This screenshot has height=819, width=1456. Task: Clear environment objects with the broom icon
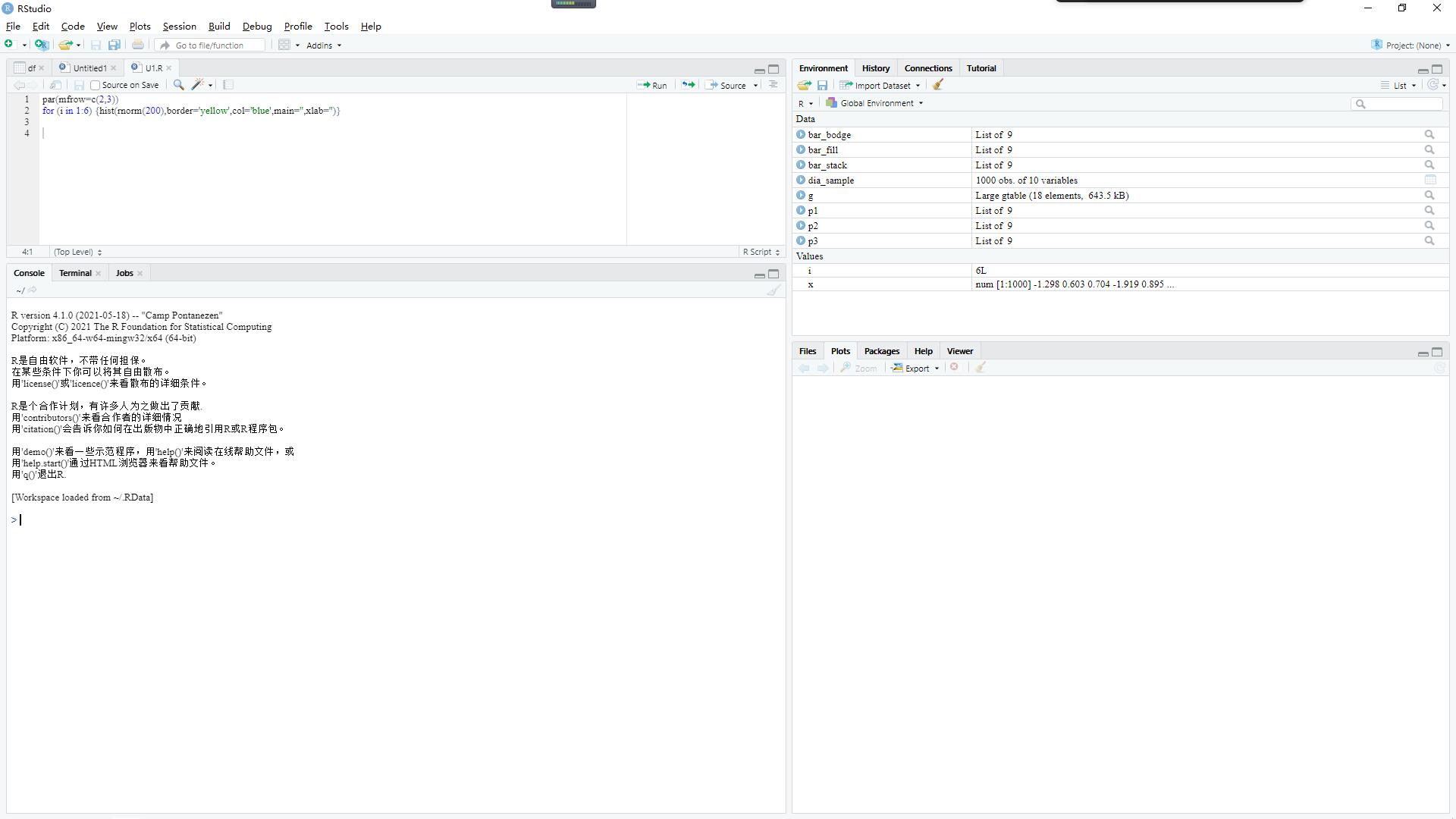pos(938,85)
